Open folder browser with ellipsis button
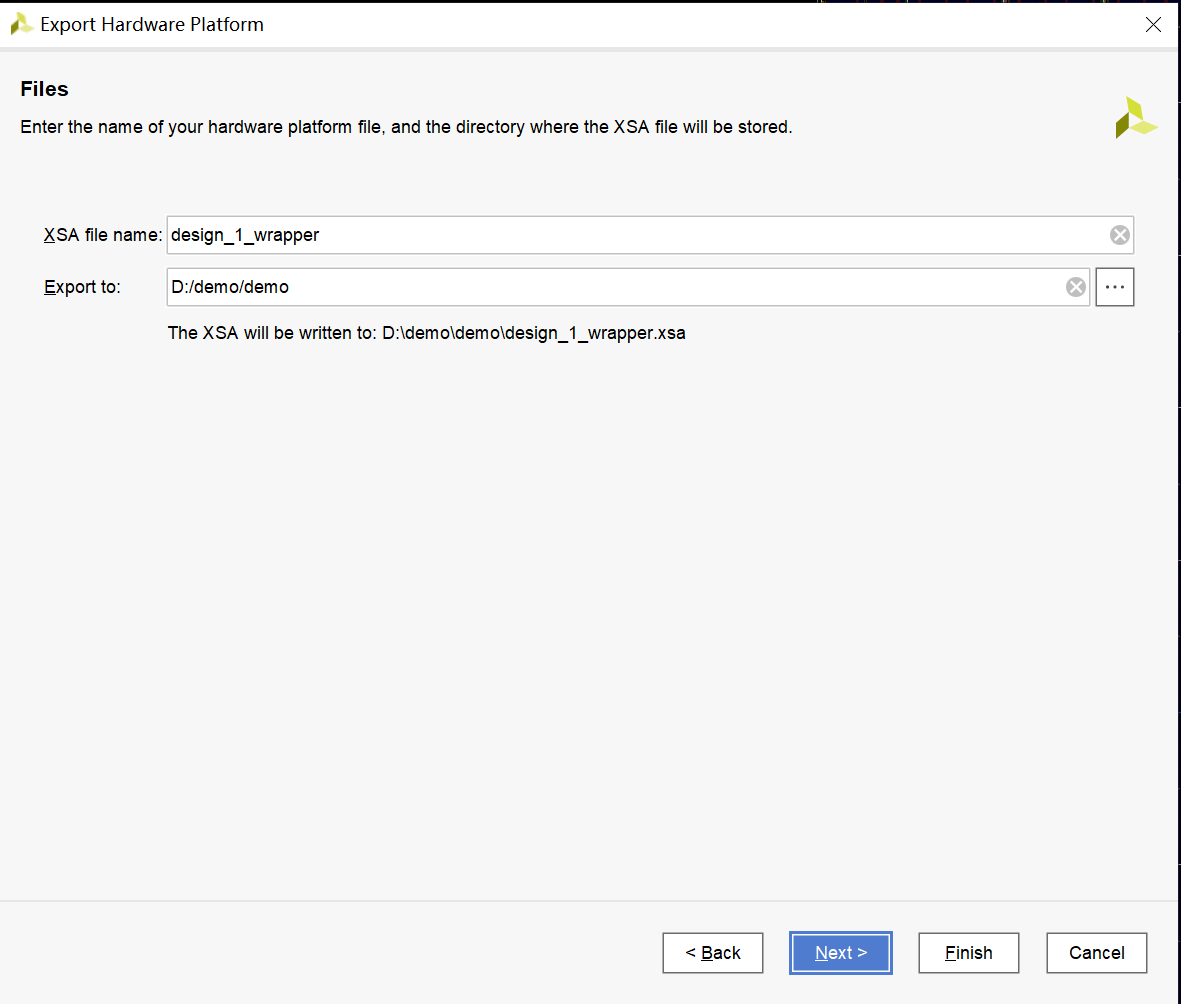 click(x=1115, y=287)
